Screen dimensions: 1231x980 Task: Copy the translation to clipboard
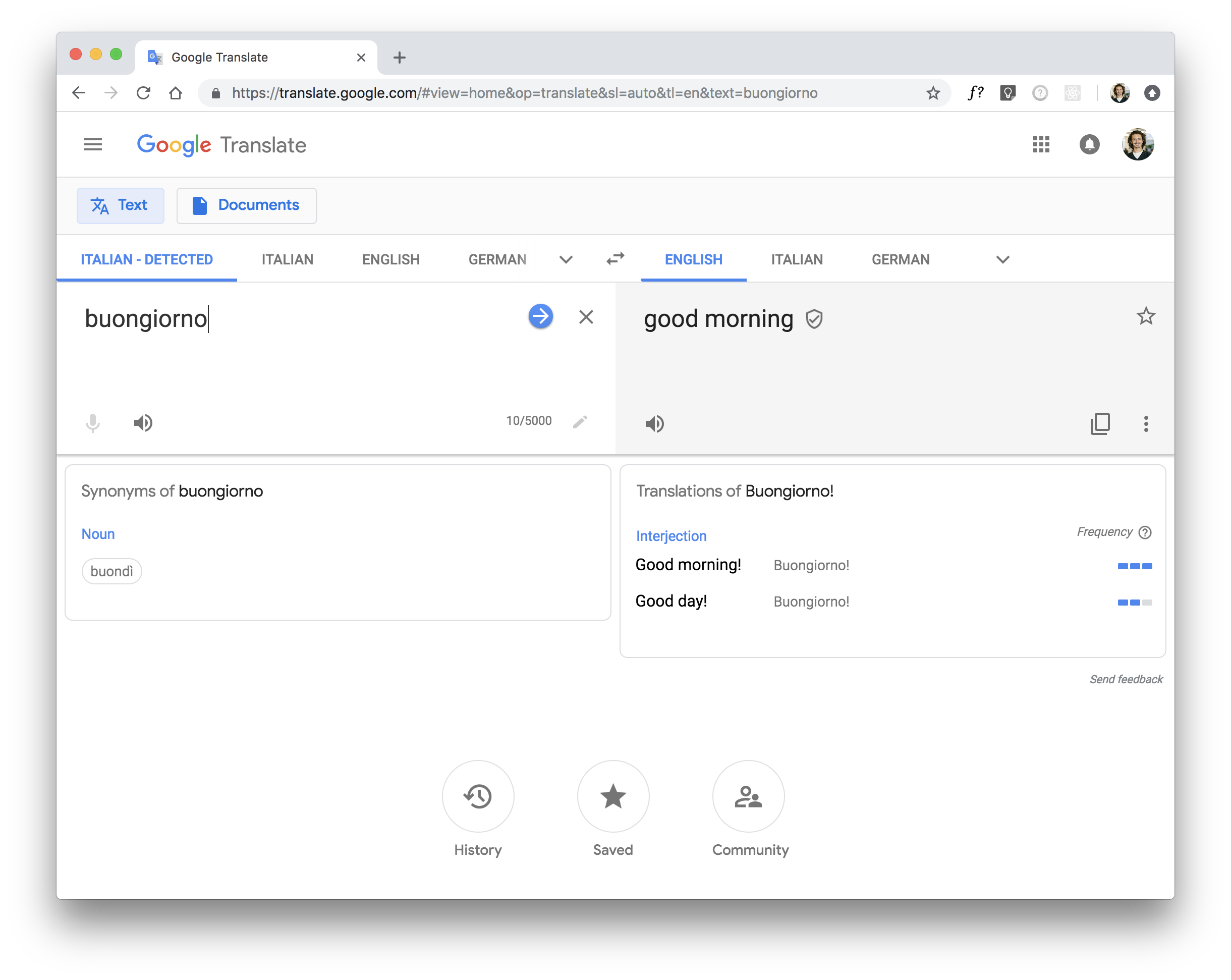(x=1100, y=424)
